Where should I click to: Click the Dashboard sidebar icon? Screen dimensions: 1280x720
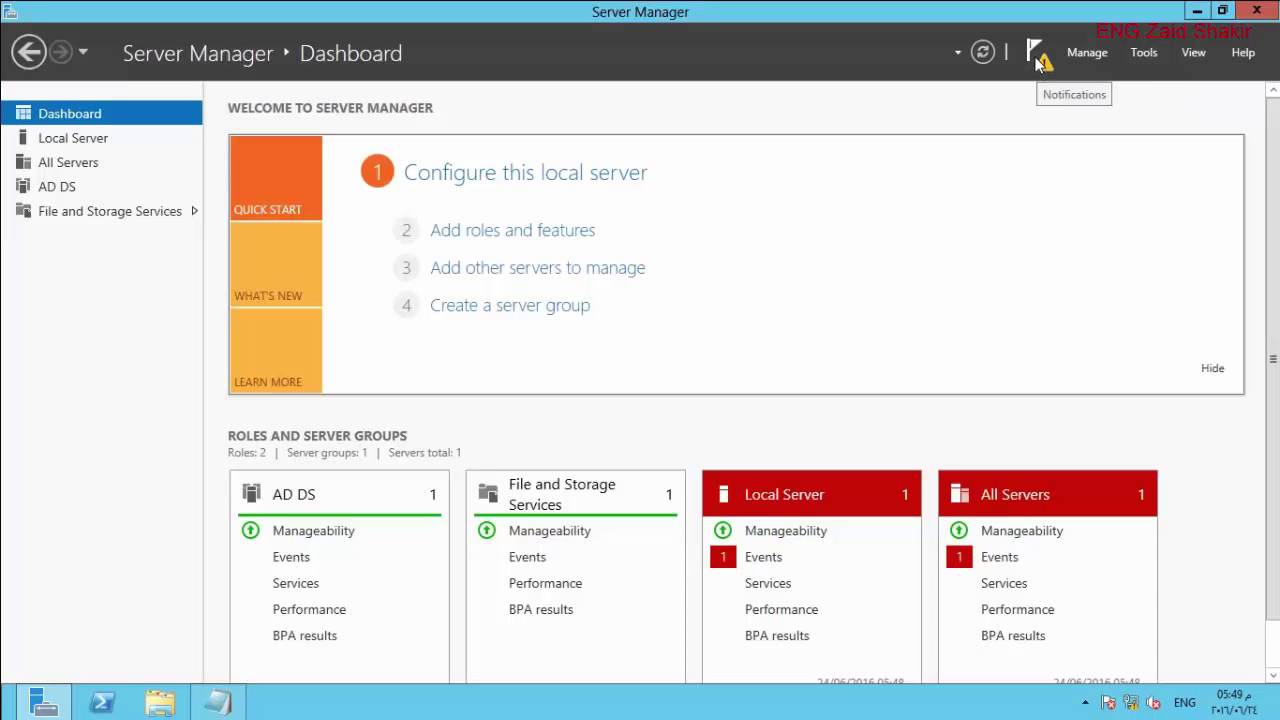pyautogui.click(x=23, y=113)
